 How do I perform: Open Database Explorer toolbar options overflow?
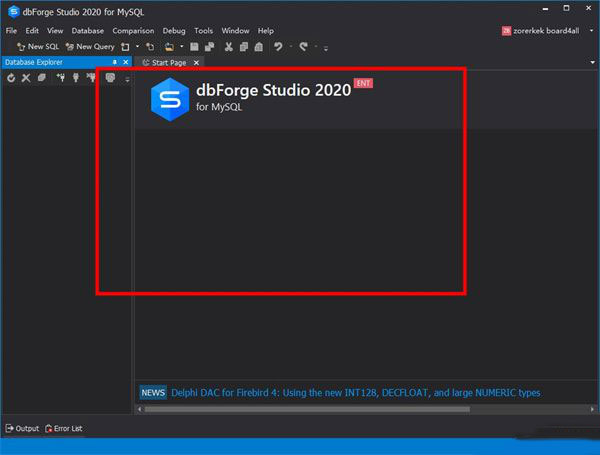click(127, 80)
